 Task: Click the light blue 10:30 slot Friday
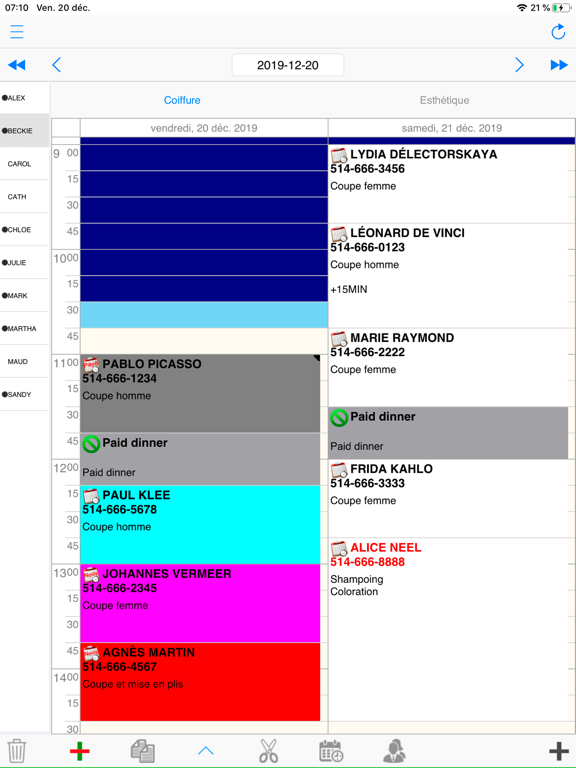tap(204, 315)
